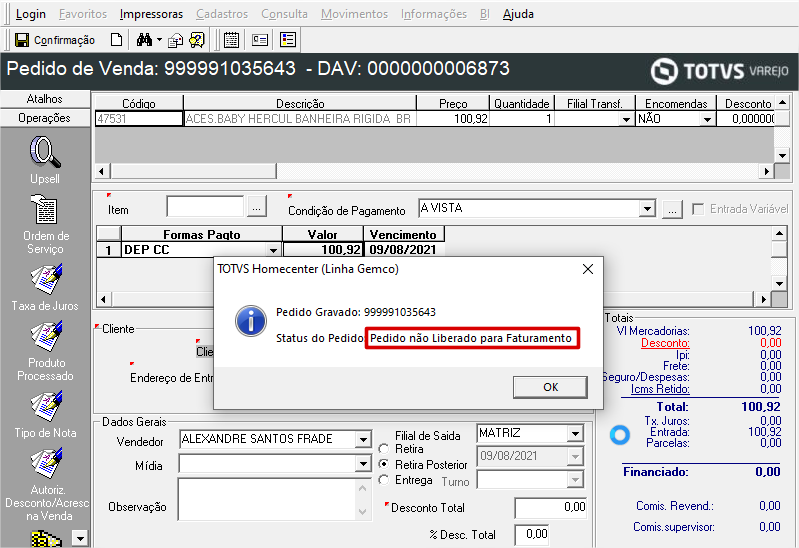Expand the Mídia dropdown

click(x=363, y=464)
